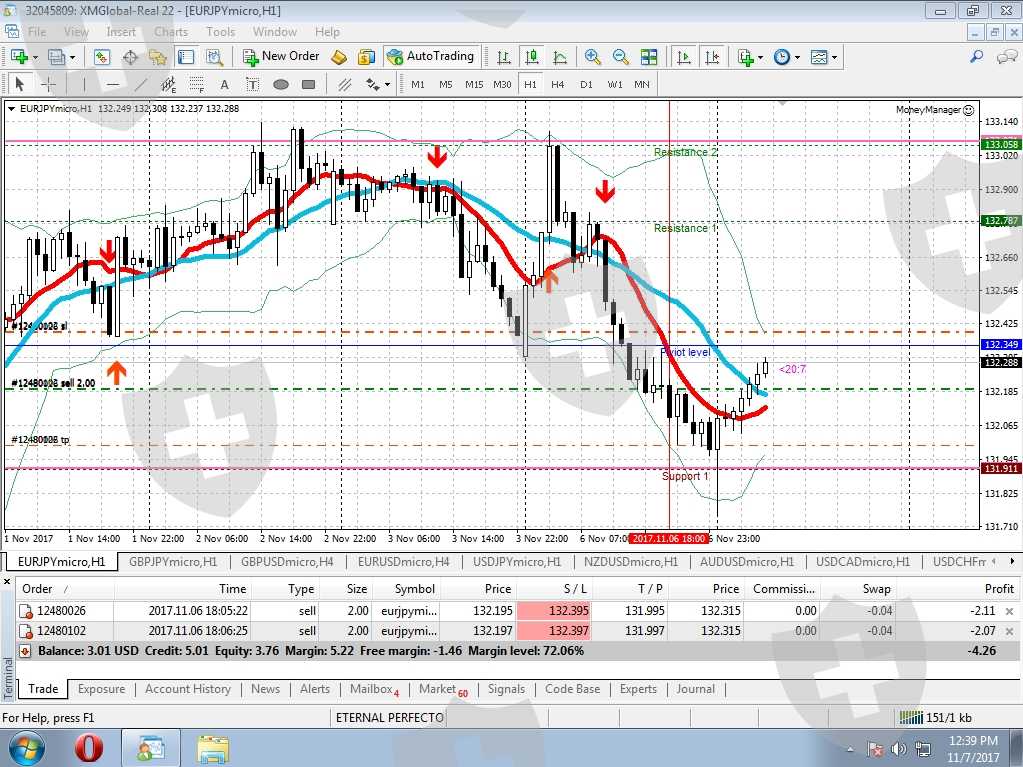1023x767 pixels.
Task: Toggle chart Auto Scroll
Action: click(685, 57)
